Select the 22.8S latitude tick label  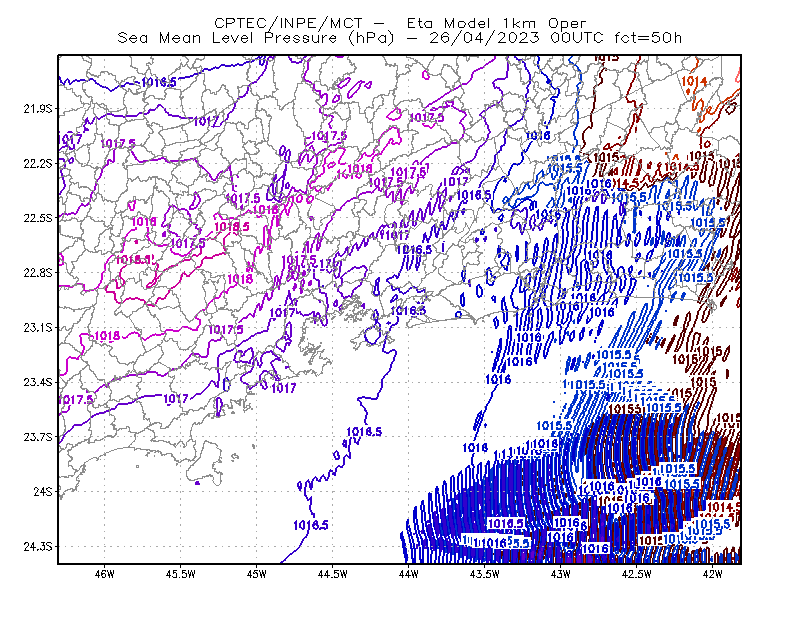pos(38,273)
